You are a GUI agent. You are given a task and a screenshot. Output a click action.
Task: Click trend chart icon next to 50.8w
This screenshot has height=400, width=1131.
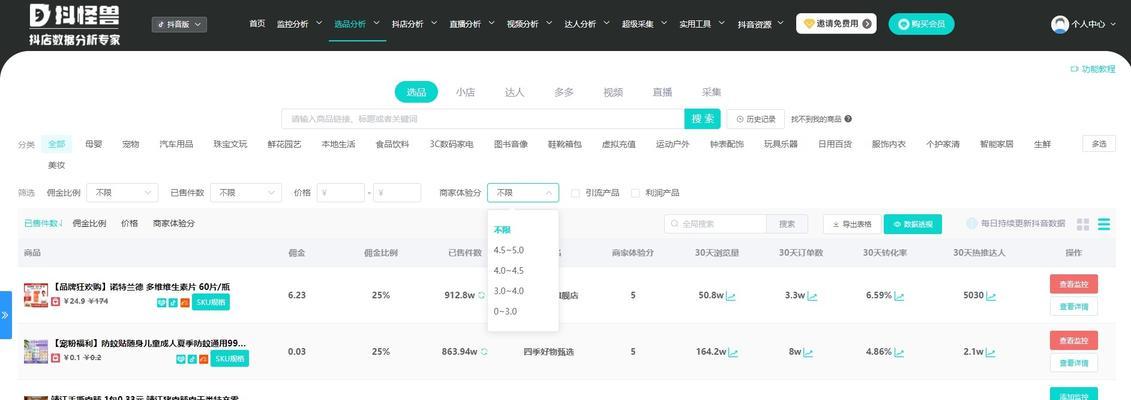point(731,295)
